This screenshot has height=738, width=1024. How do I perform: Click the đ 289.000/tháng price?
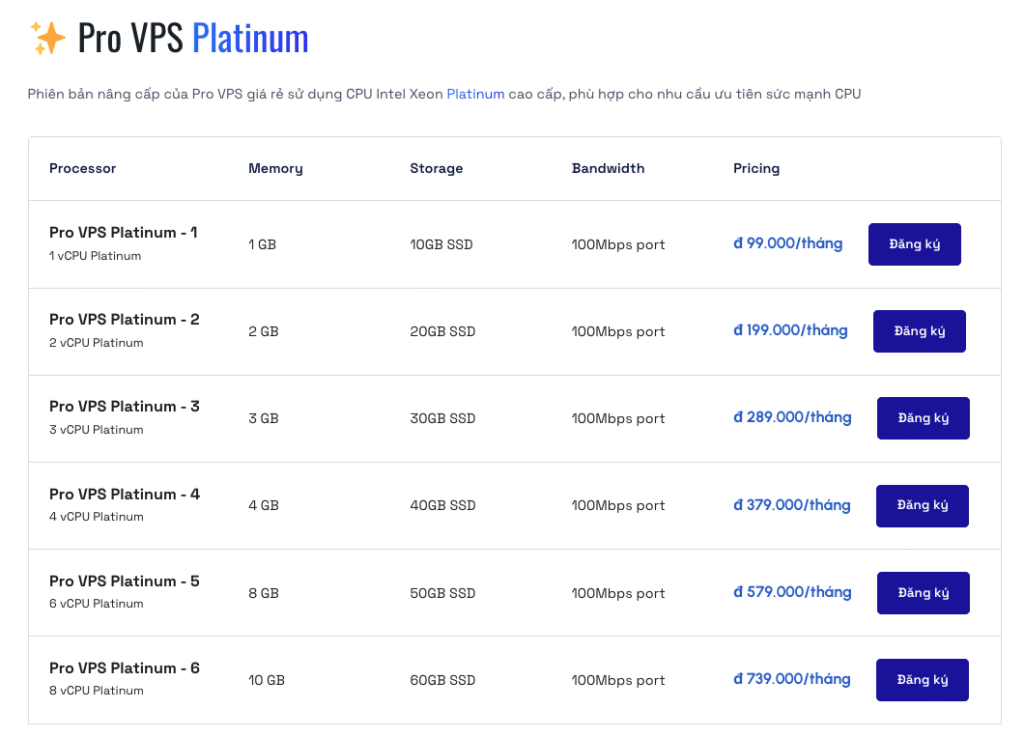(792, 418)
